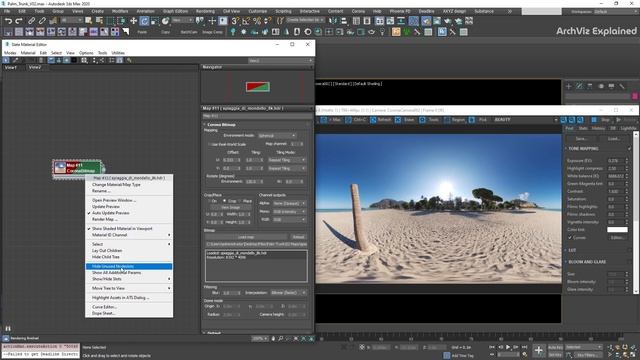Click the Stop button in the frame buffer
640x360 pixels.
coord(602,120)
